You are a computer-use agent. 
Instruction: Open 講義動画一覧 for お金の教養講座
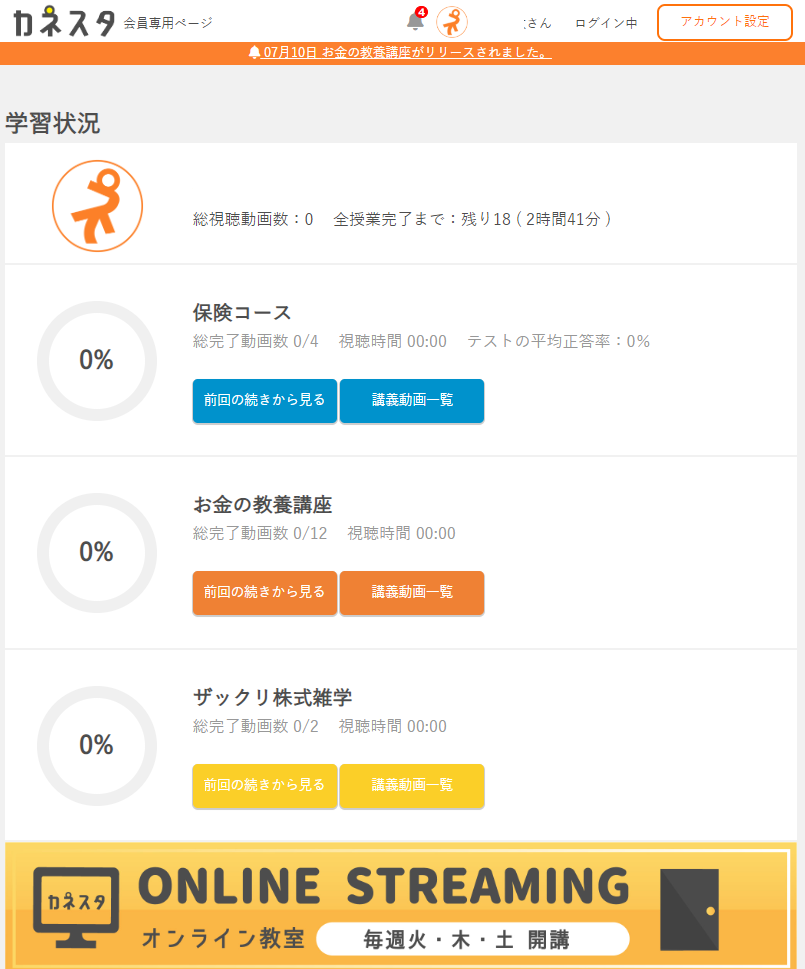click(412, 592)
